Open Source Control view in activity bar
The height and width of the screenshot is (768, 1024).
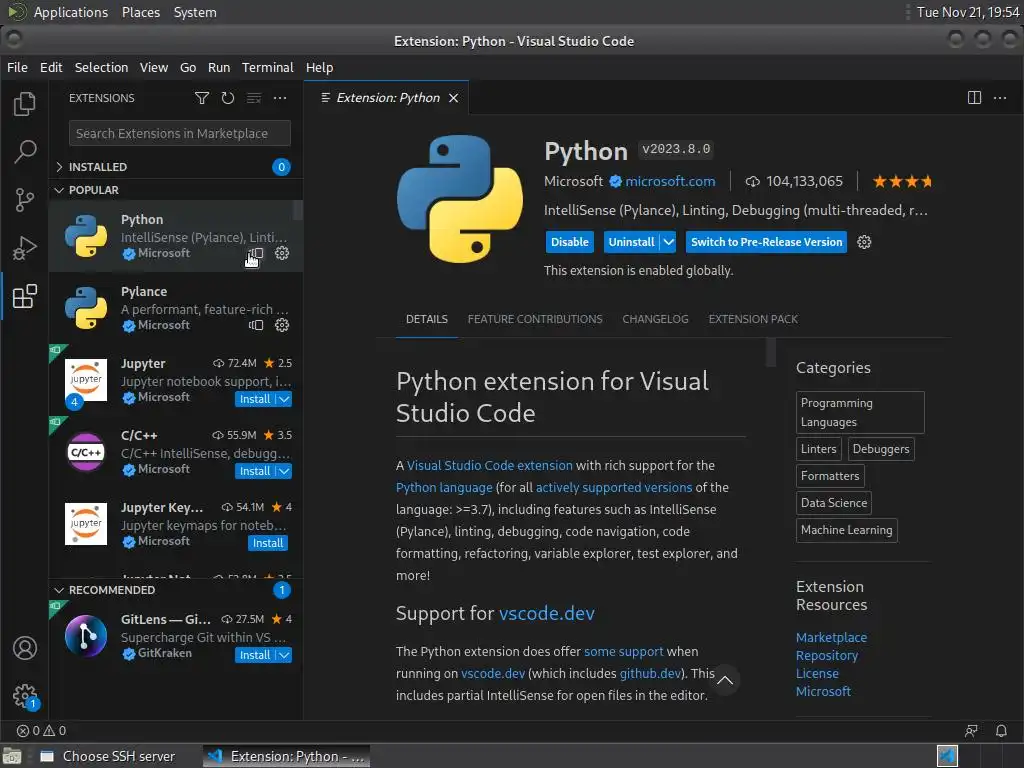tap(25, 200)
